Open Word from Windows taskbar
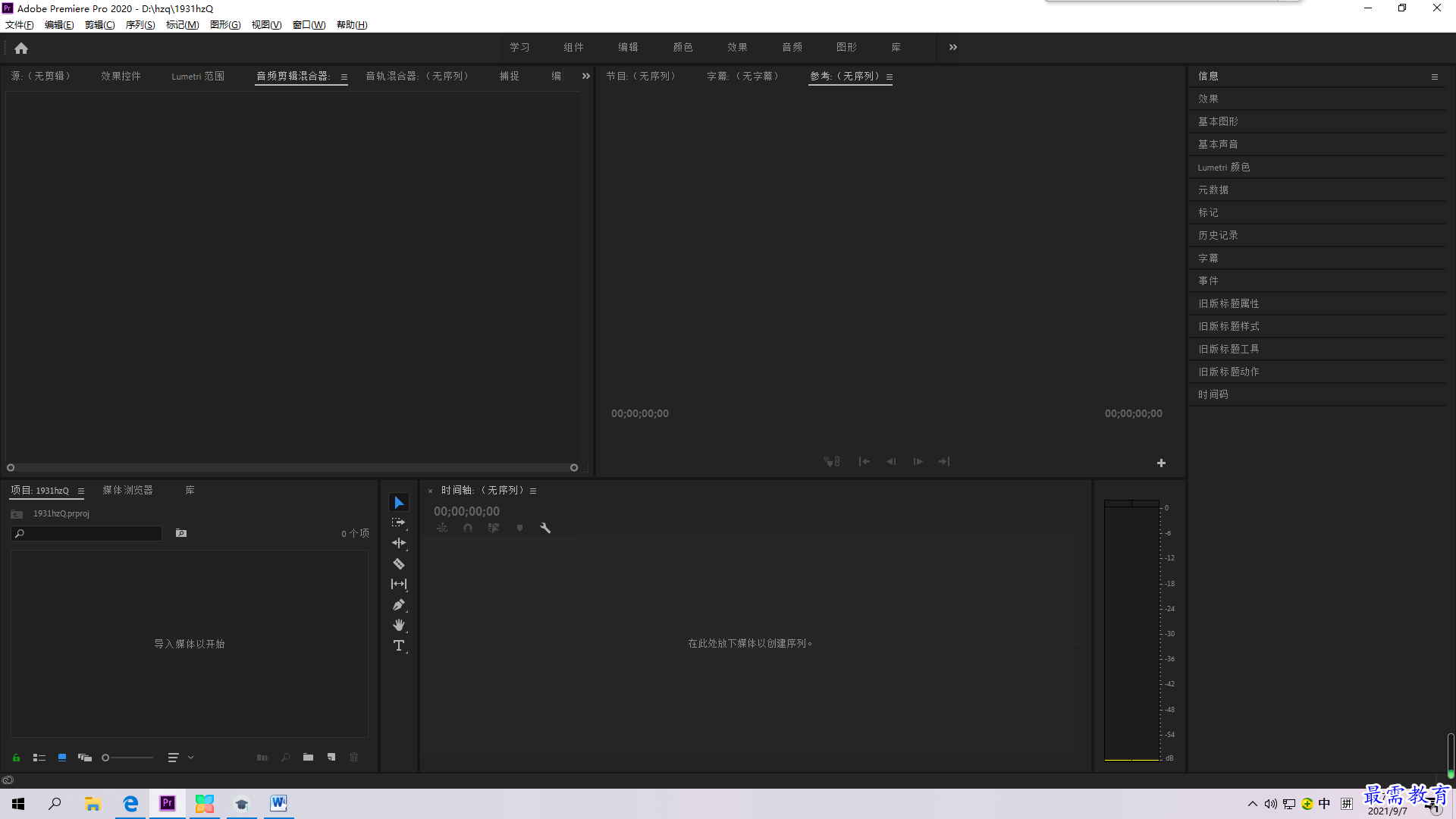 pyautogui.click(x=278, y=804)
